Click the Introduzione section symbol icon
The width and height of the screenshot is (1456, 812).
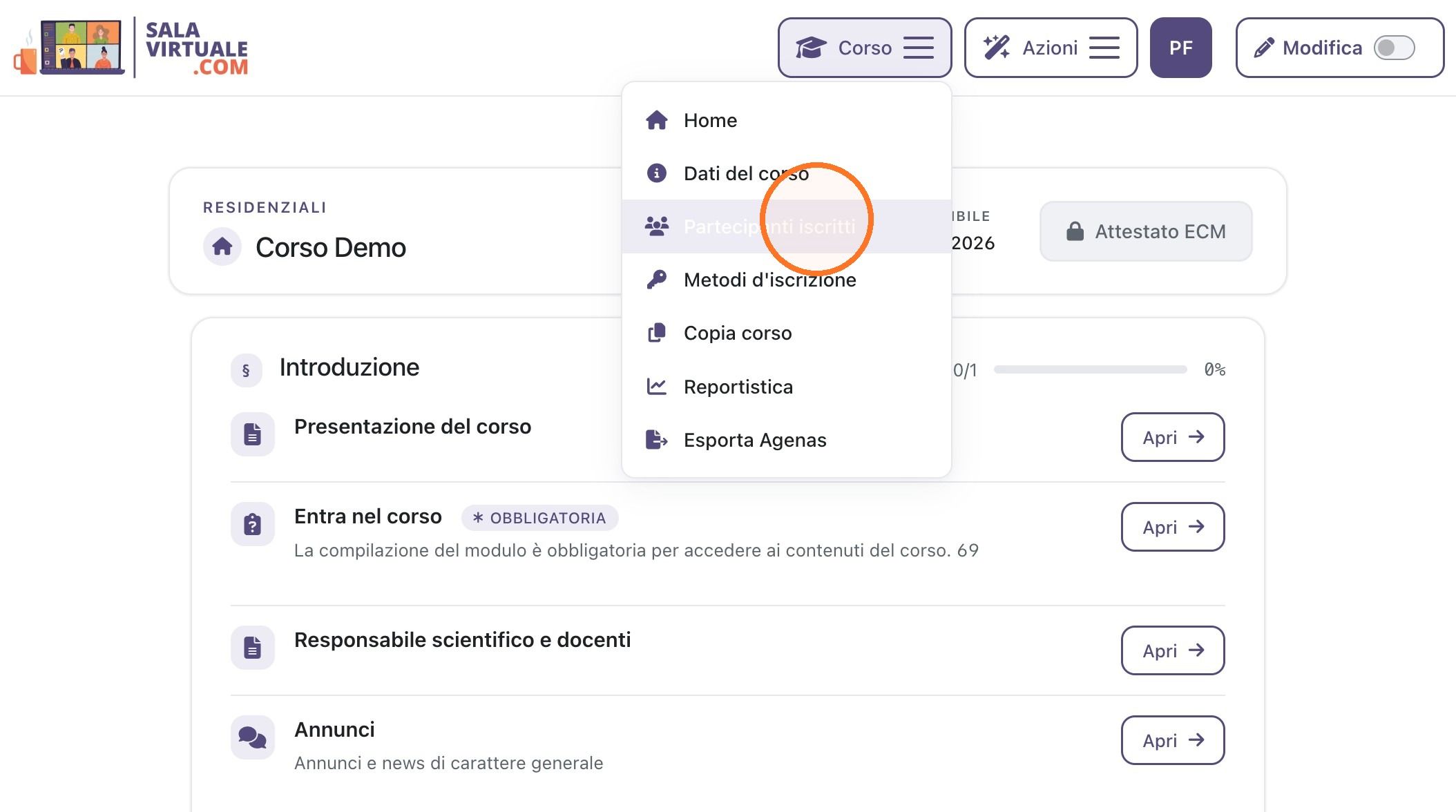pos(246,370)
